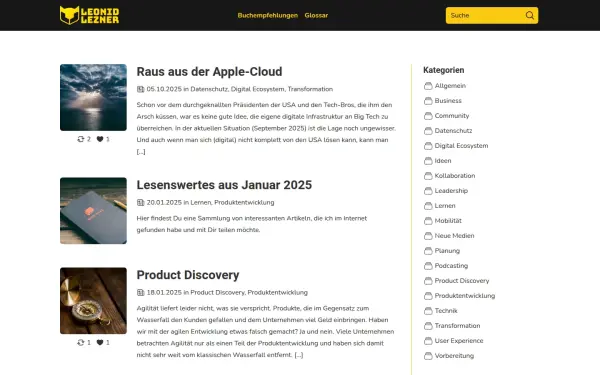
Task: Open the User Experience category link
Action: pyautogui.click(x=459, y=341)
